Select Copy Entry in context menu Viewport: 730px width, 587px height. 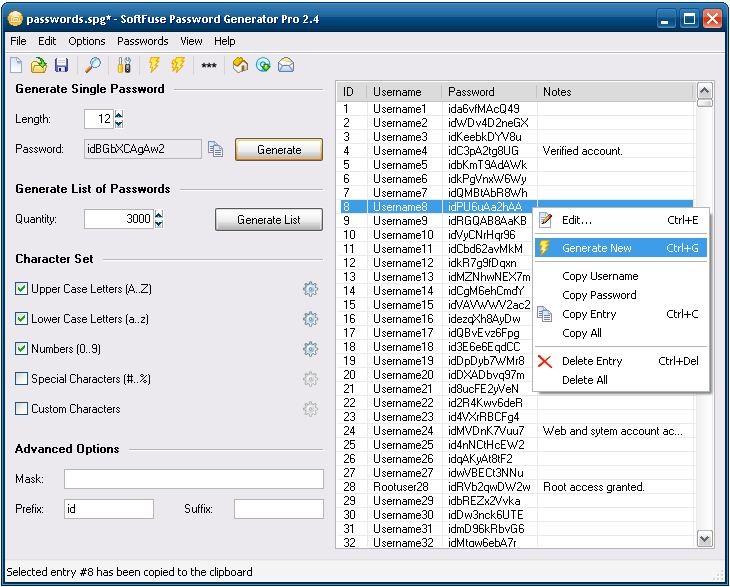coord(621,314)
